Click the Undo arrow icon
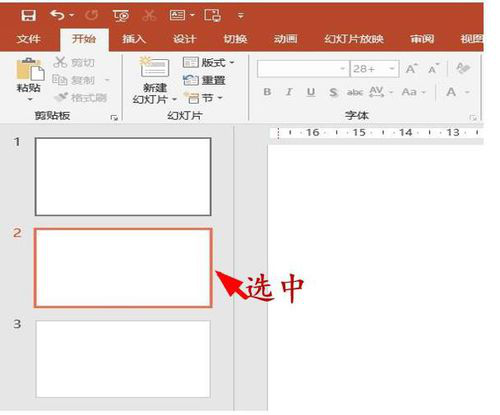Screen dimensions: 500x415 [x=57, y=15]
